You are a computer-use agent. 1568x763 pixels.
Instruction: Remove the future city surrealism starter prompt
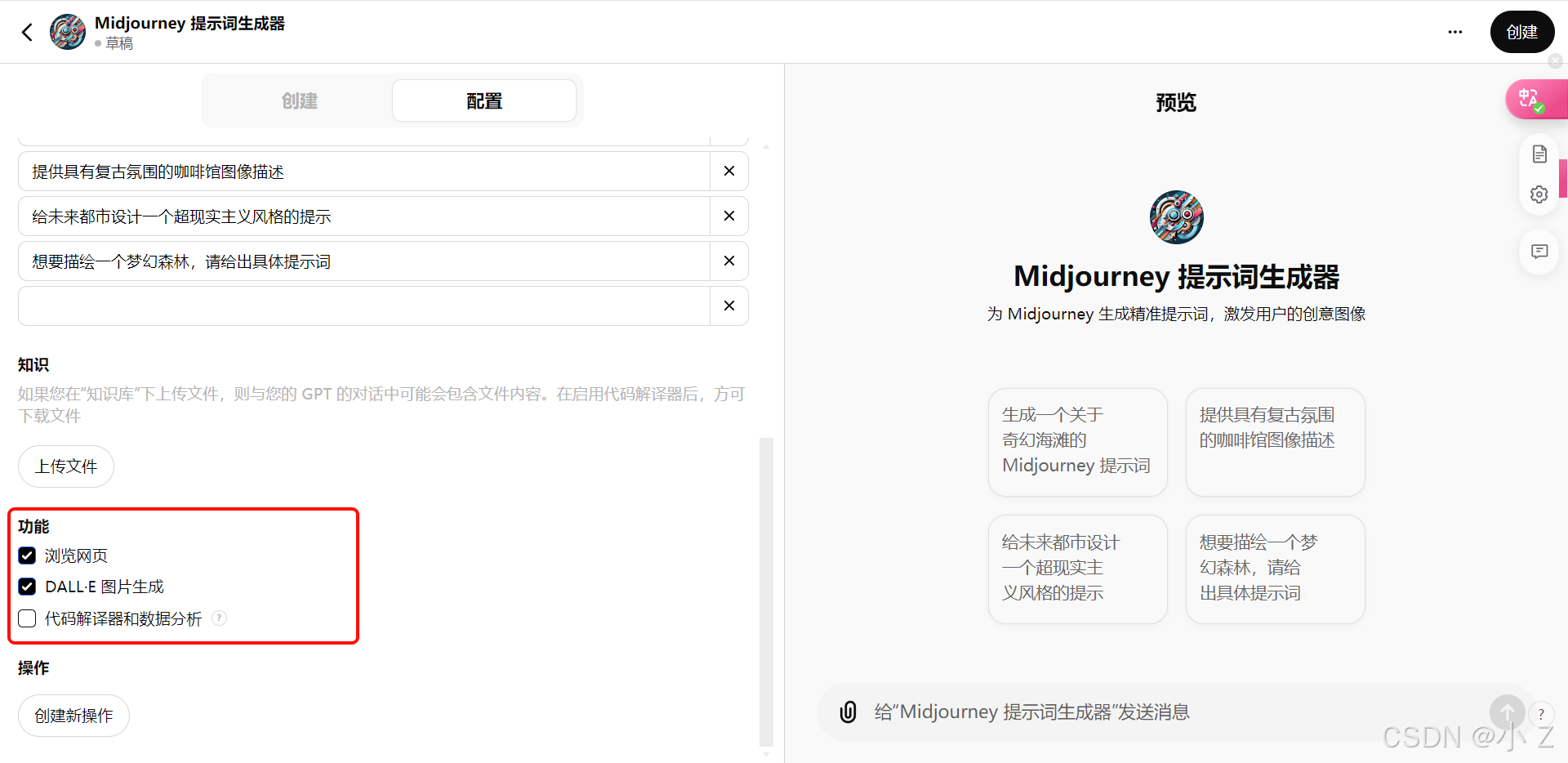click(x=729, y=216)
